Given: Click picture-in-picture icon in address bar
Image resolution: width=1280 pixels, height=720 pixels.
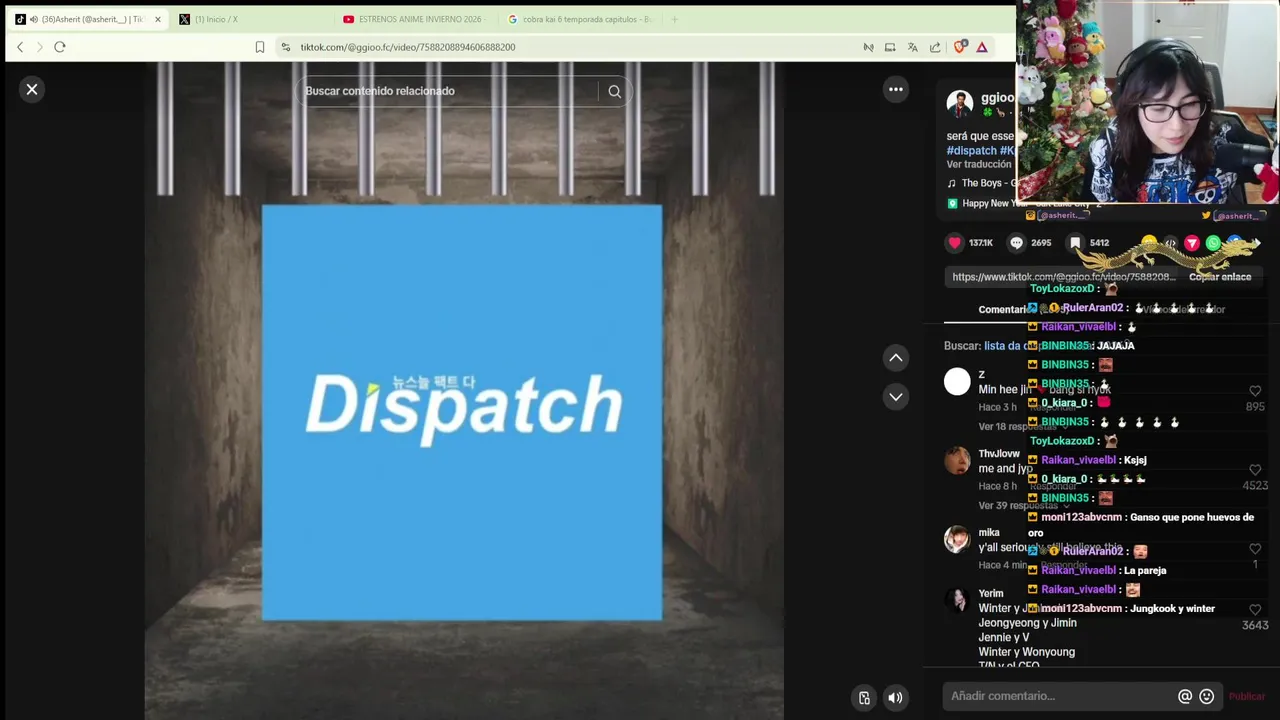Looking at the screenshot, I should click(x=890, y=47).
